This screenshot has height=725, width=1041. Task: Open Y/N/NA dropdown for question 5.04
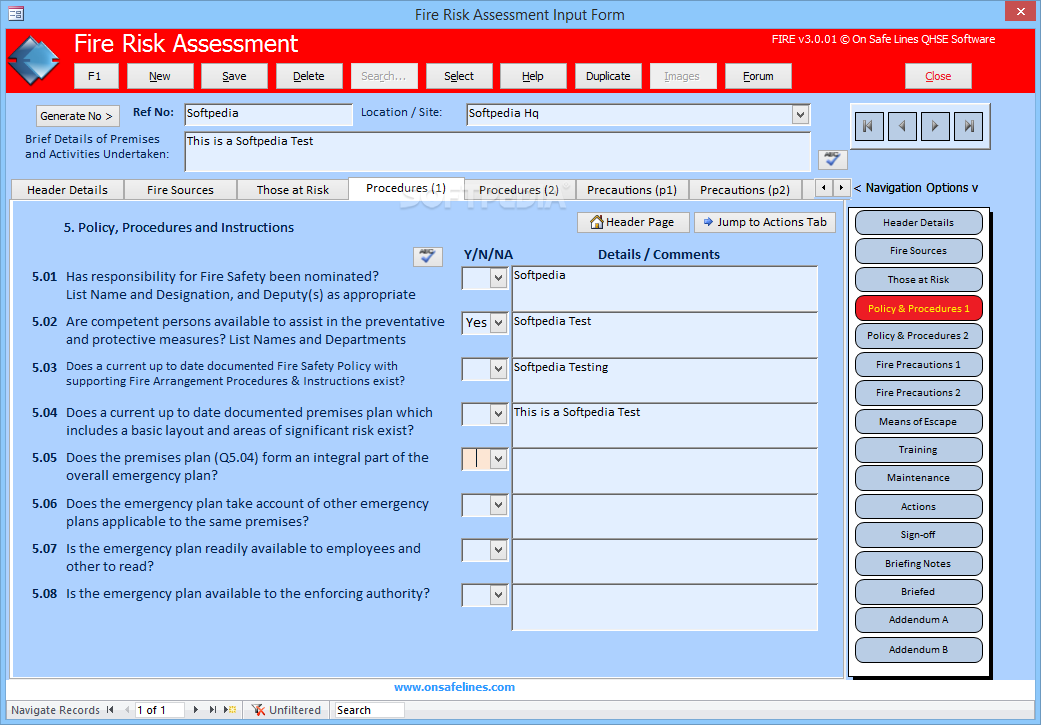(x=499, y=414)
